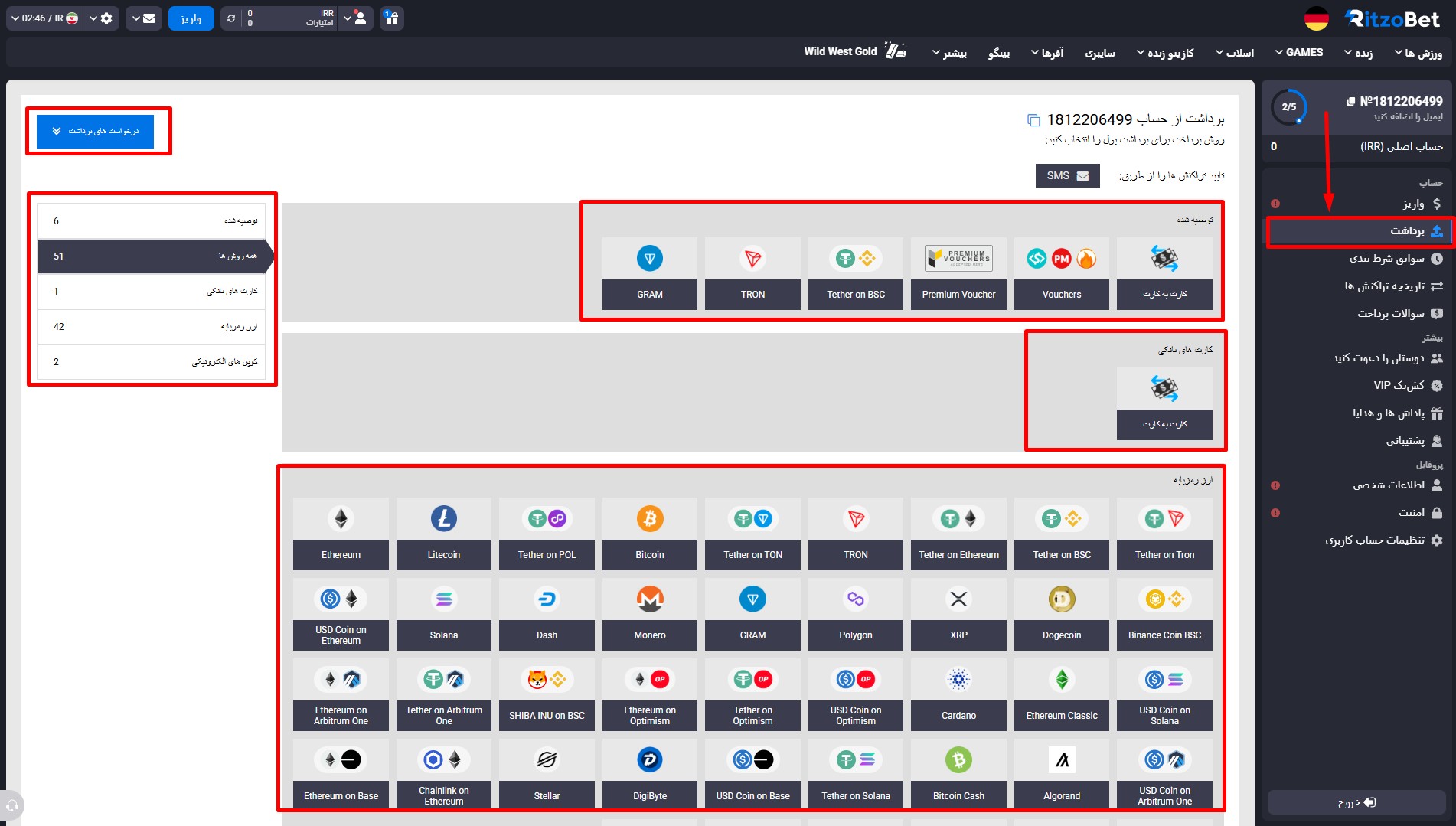
Task: Pick Dogecoin as withdrawal method
Action: coord(1062,614)
